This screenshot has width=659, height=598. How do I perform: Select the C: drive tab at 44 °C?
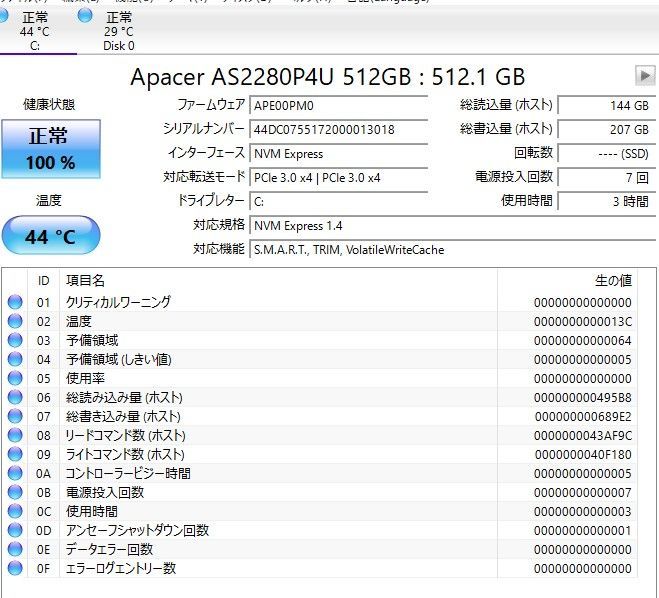click(34, 31)
